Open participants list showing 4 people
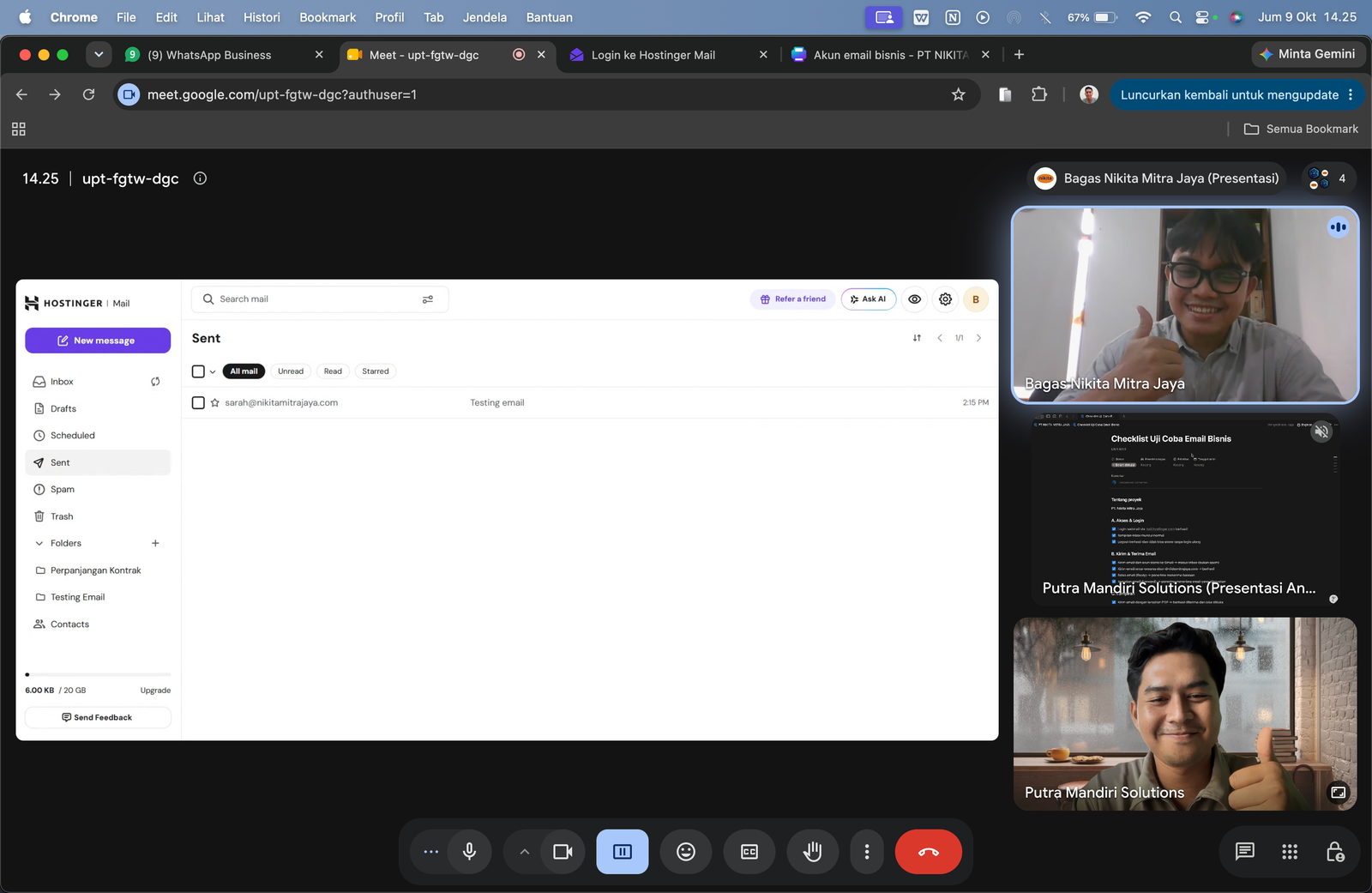1372x893 pixels. 1329,178
